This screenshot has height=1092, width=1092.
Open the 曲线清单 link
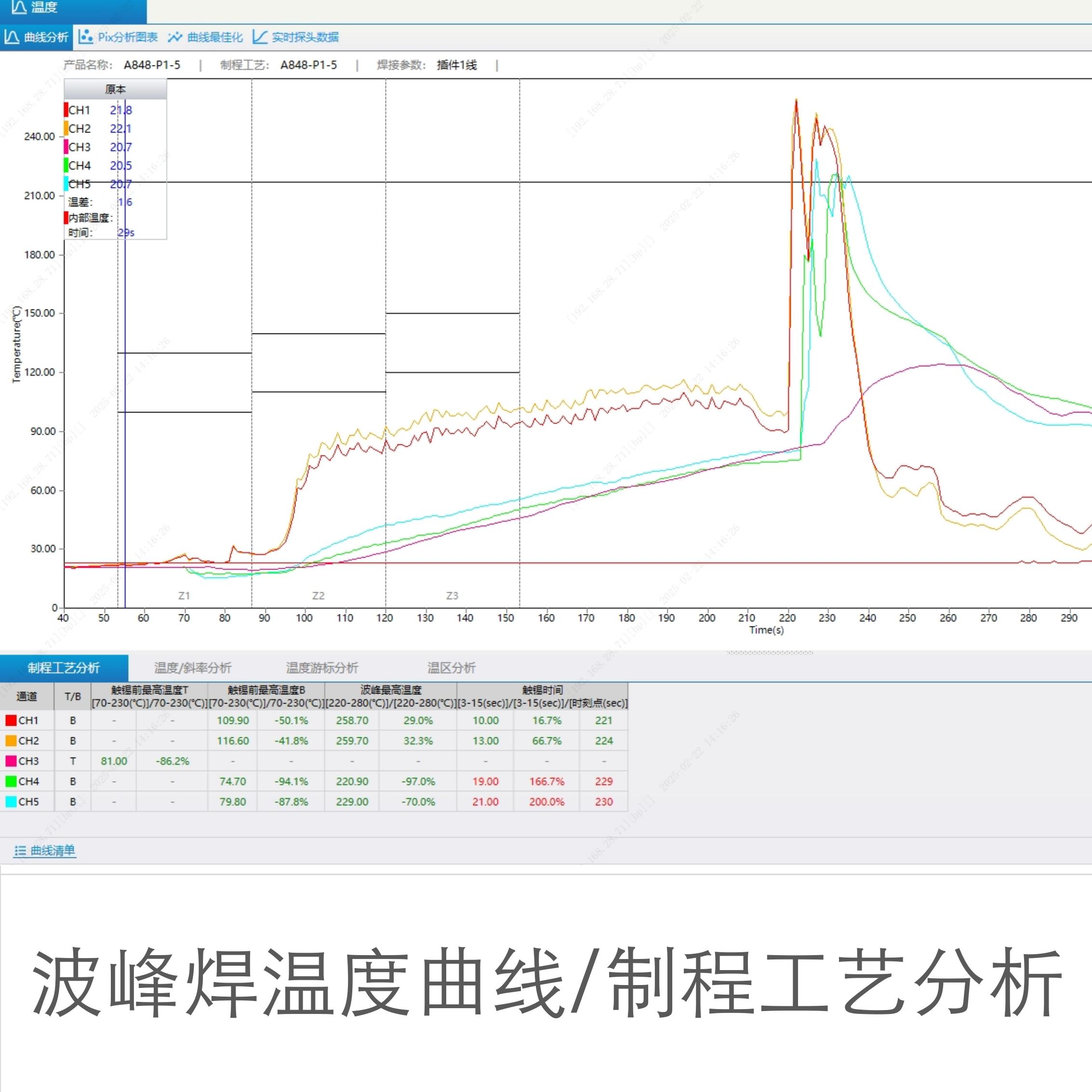[x=53, y=851]
